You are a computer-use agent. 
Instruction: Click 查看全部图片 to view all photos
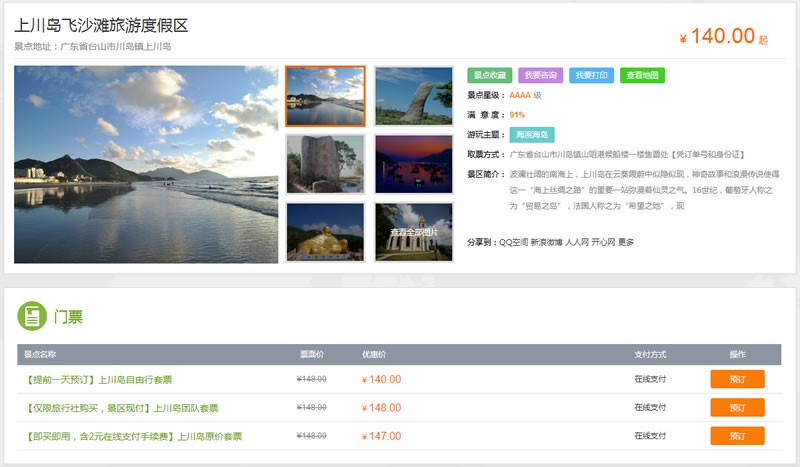point(413,232)
